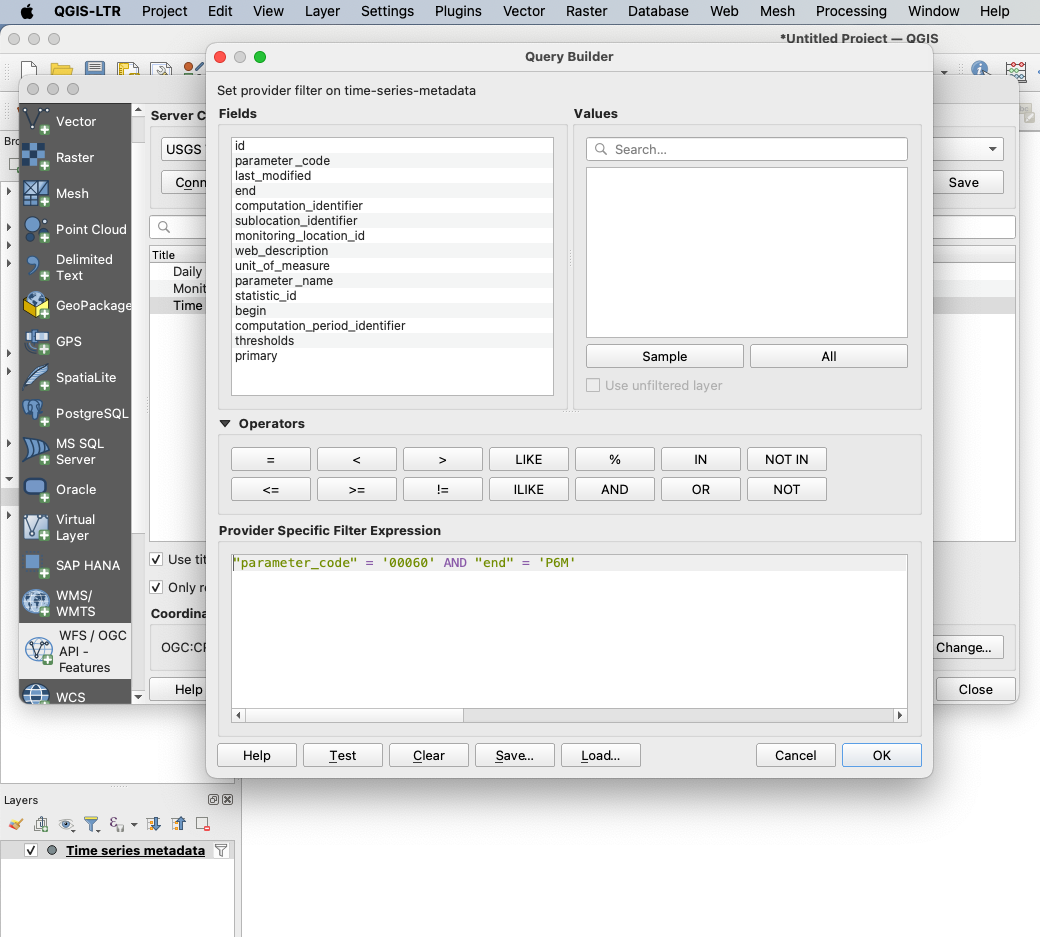Click Add Group icon in Layers panel
Screen dimensions: 1040x937
pos(41,824)
